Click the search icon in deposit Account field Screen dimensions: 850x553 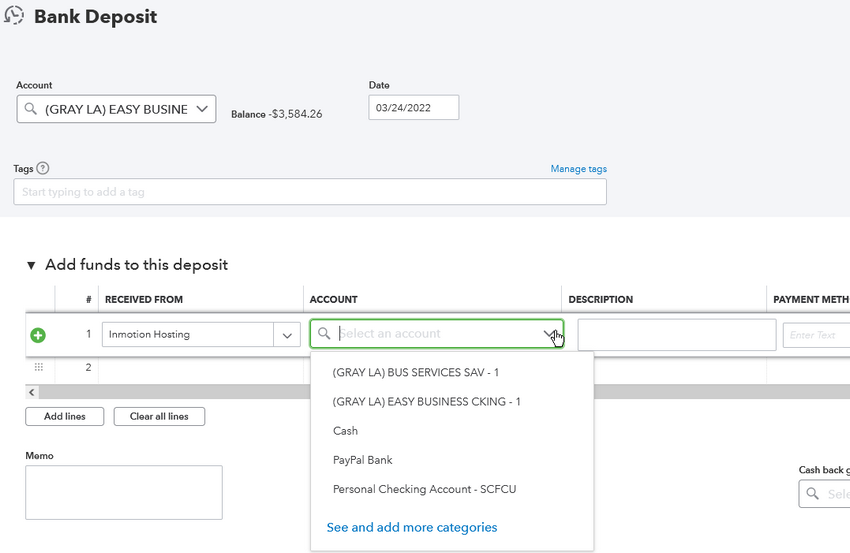[x=31, y=109]
